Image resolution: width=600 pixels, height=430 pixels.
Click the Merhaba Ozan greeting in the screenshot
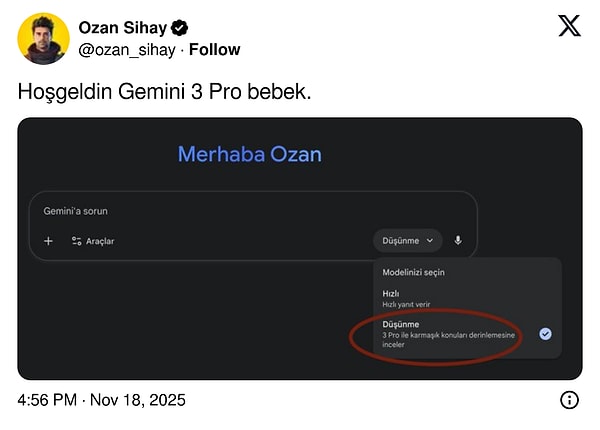coord(250,154)
